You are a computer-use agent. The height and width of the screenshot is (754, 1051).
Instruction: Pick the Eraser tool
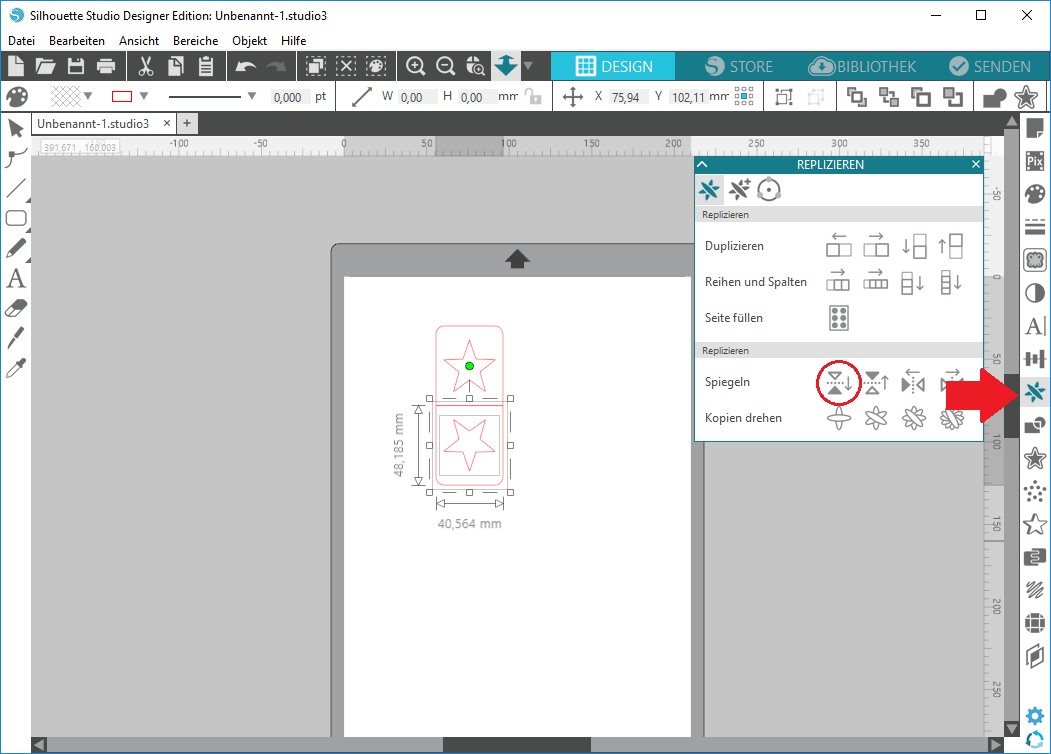(15, 309)
